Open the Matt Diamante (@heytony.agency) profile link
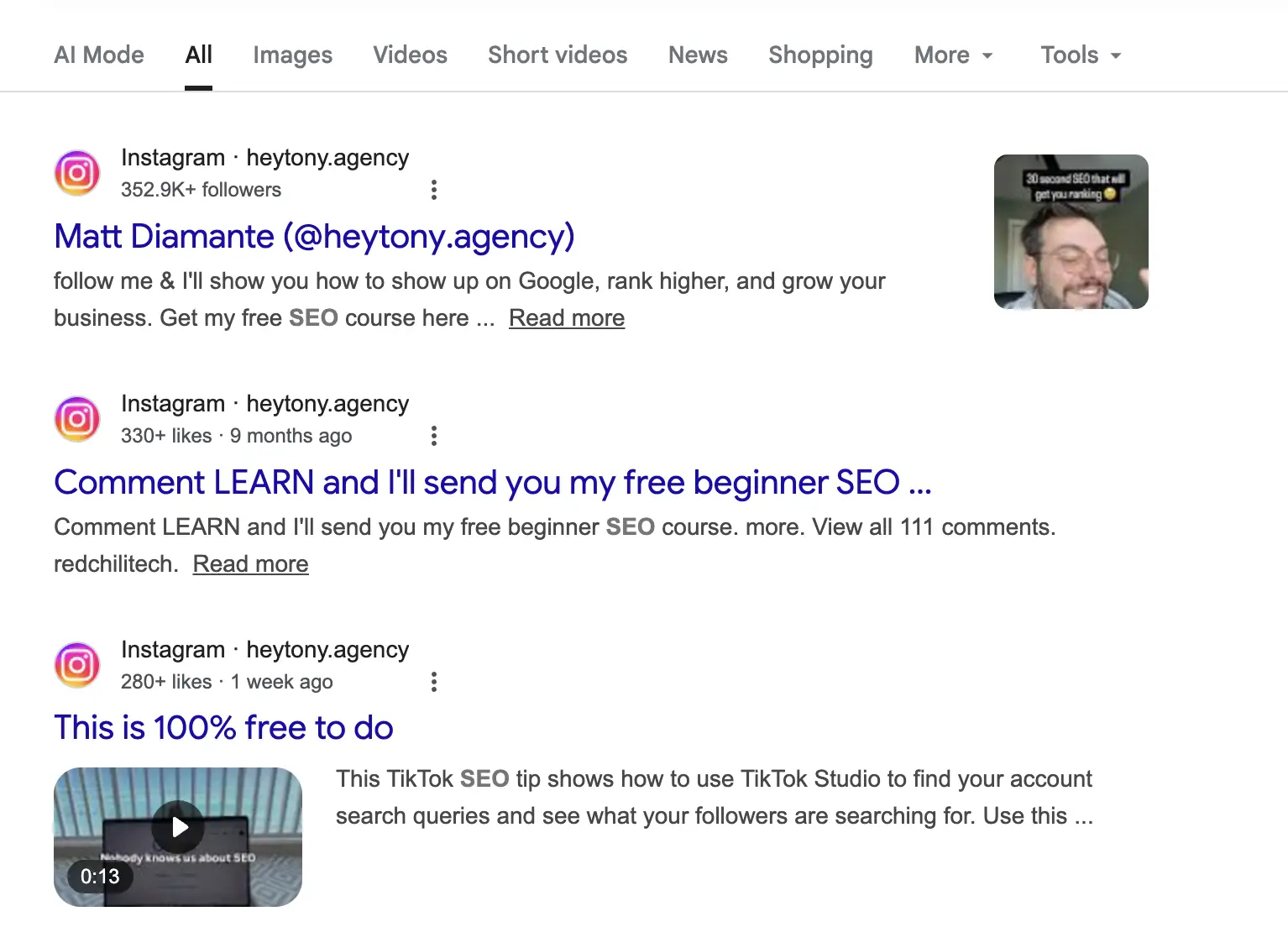 [x=313, y=237]
